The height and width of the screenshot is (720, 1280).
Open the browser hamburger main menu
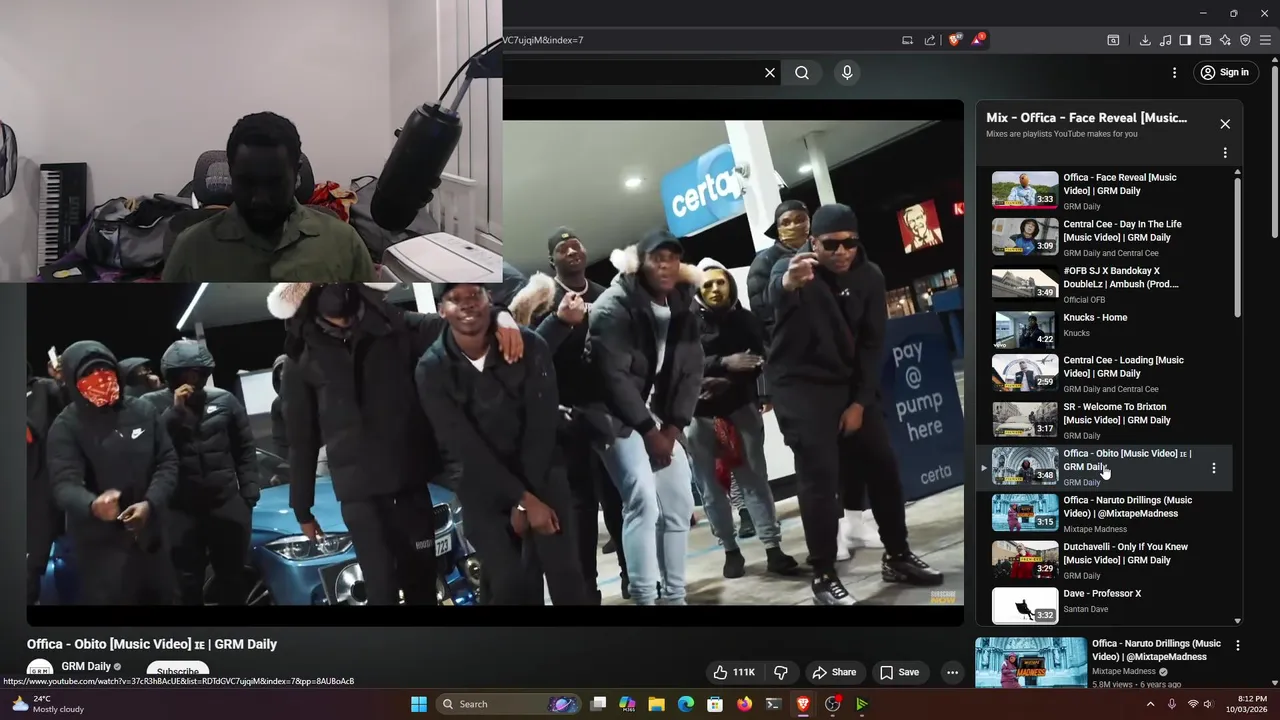tap(1265, 40)
